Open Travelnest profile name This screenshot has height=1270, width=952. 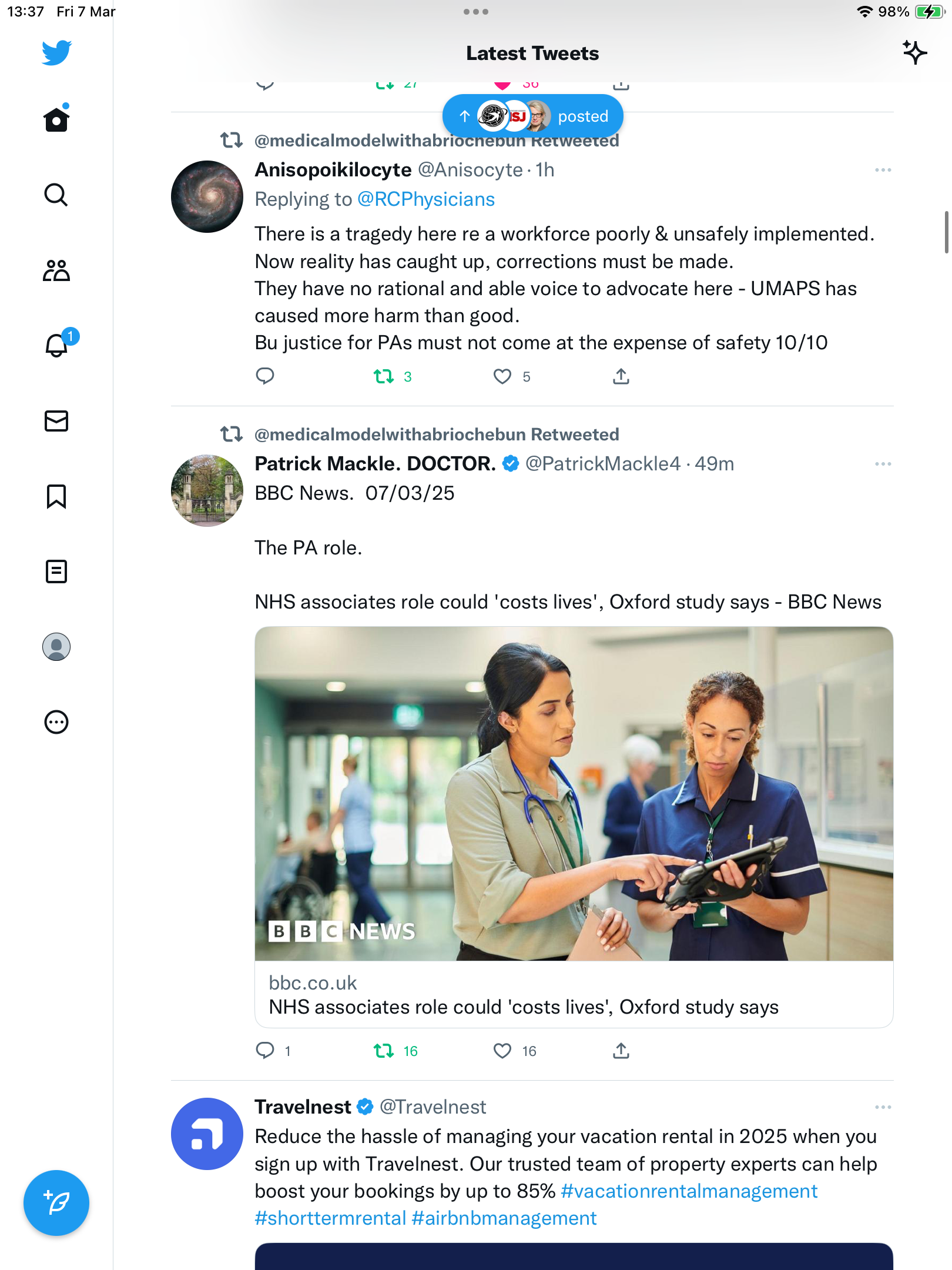303,1107
